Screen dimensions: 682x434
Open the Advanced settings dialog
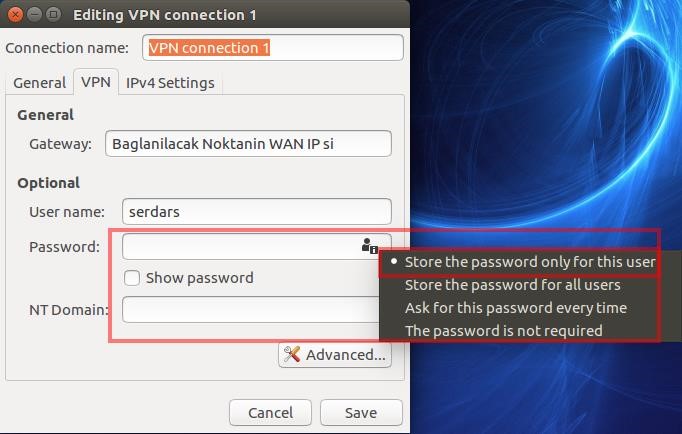[335, 355]
